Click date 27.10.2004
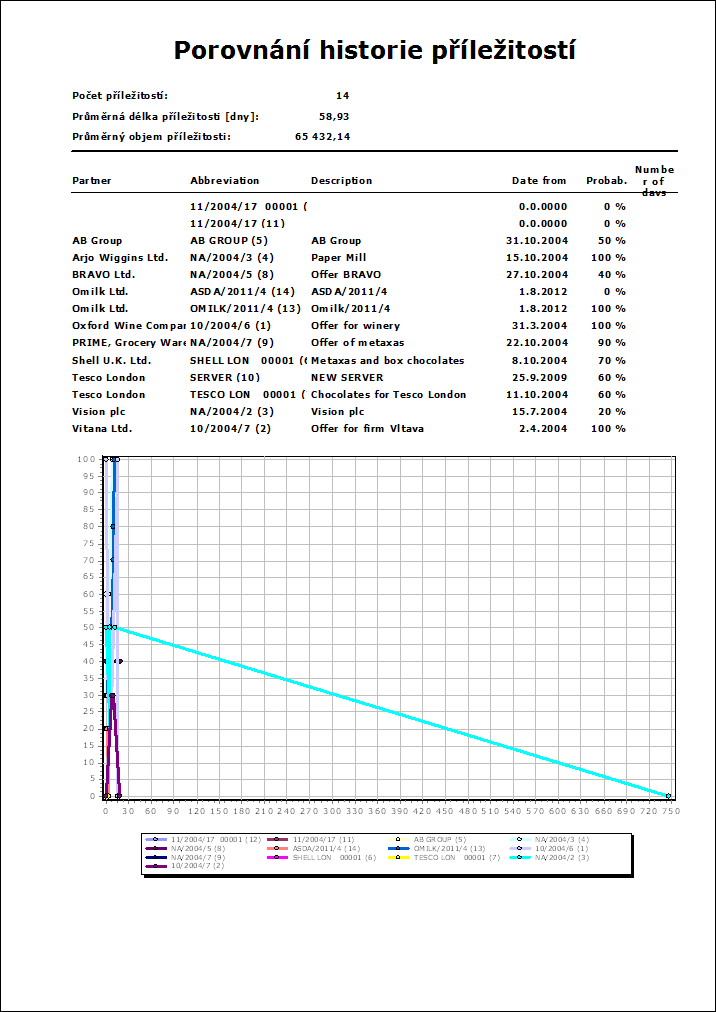 (x=537, y=274)
